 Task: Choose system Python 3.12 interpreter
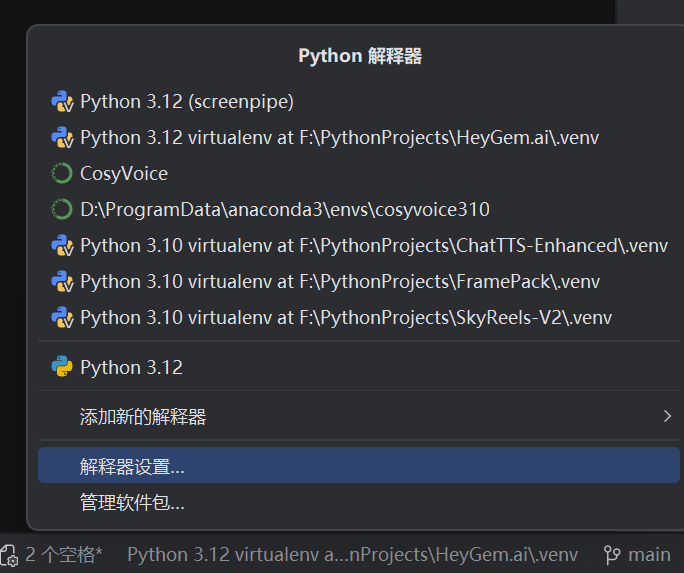pos(359,367)
